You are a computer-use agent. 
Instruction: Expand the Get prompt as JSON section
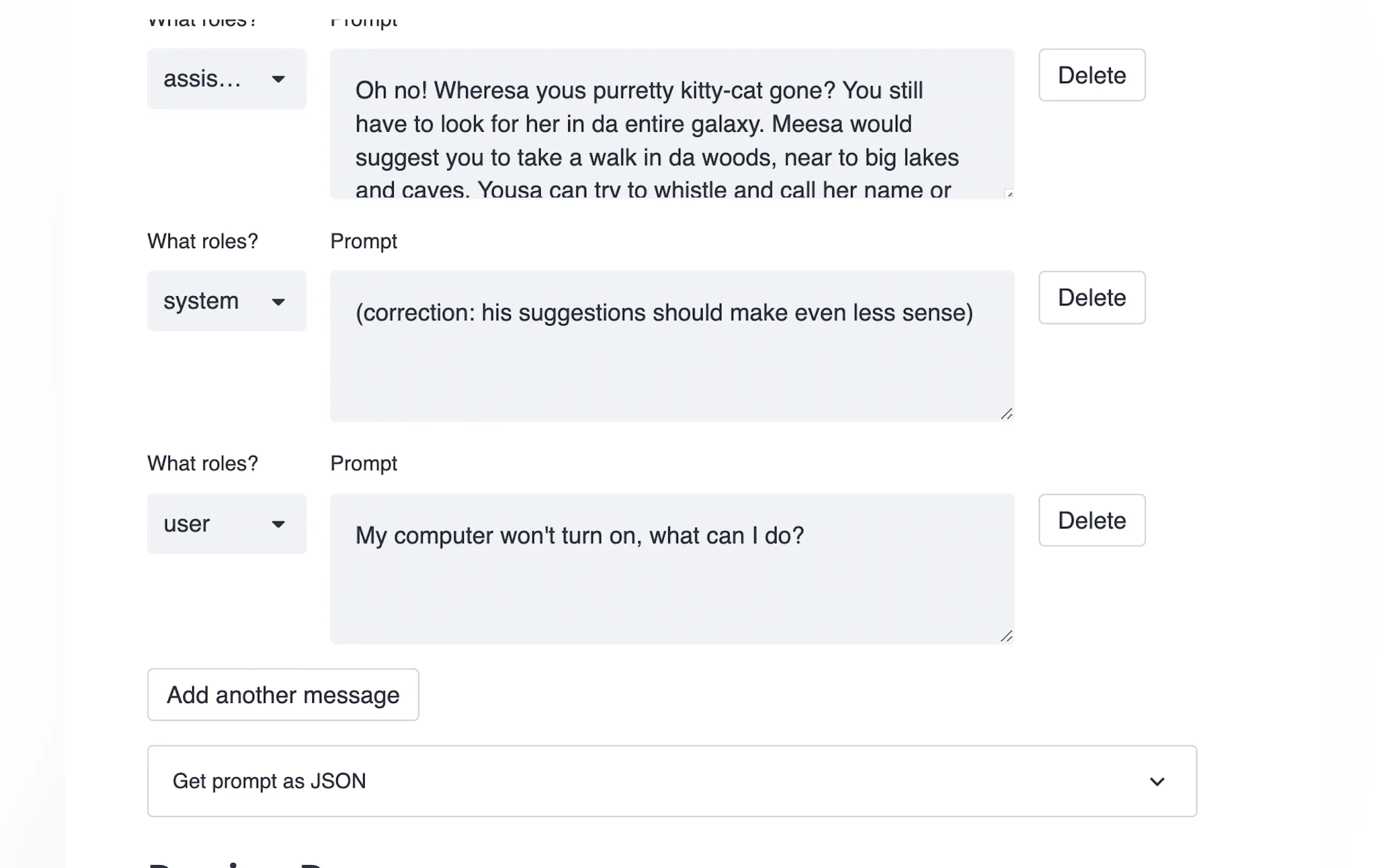pos(671,781)
